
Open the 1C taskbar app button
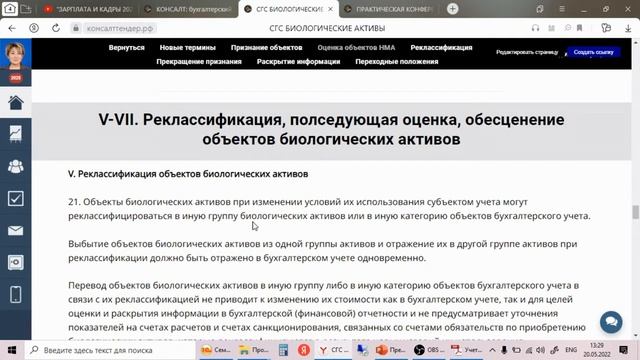click(216, 350)
